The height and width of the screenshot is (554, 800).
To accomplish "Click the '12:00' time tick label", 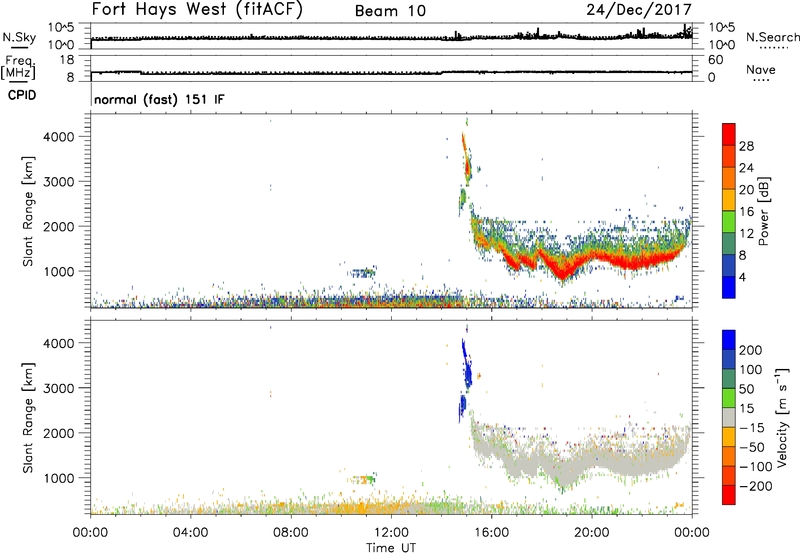I will pyautogui.click(x=391, y=533).
